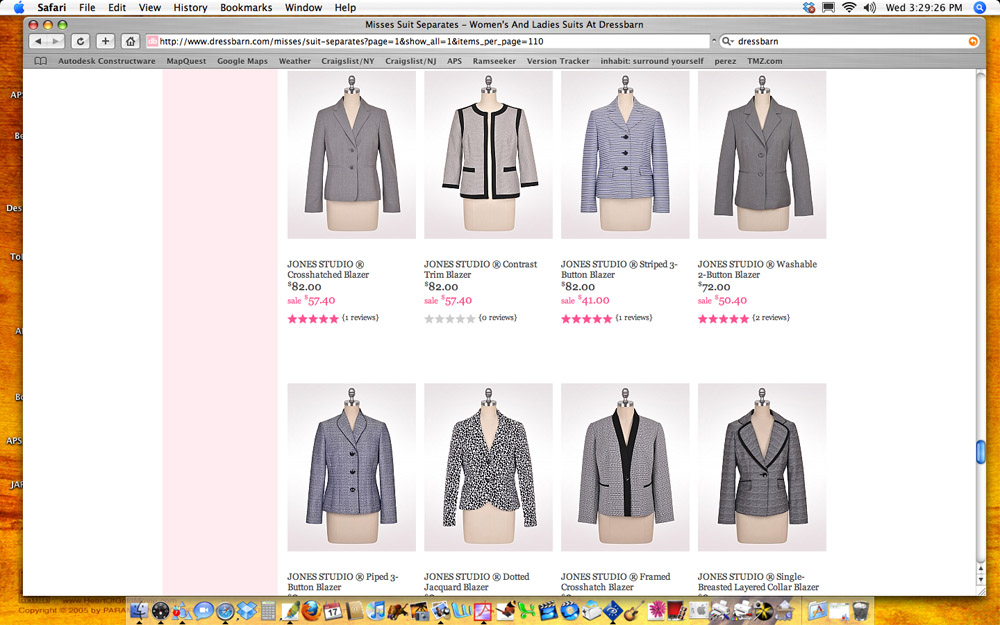Open the Craigslist/NY bookmark
This screenshot has width=1000, height=625.
[348, 61]
